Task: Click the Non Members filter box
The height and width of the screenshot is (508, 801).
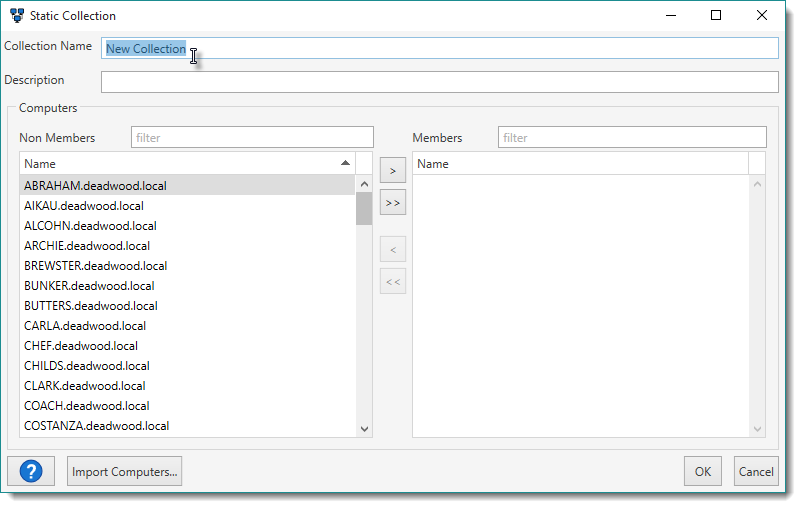Action: coord(252,137)
